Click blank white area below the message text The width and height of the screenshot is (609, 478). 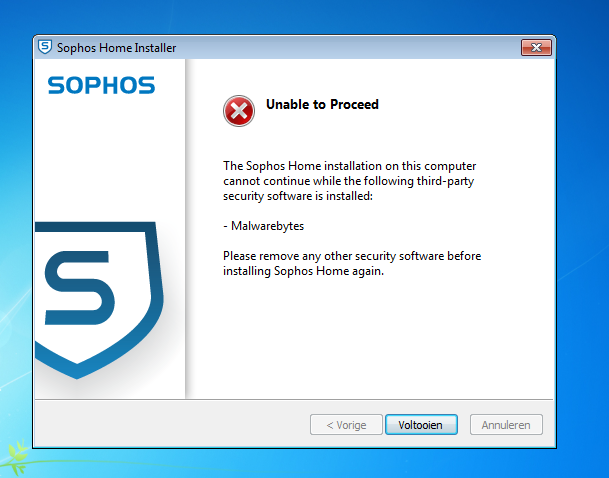(369, 338)
